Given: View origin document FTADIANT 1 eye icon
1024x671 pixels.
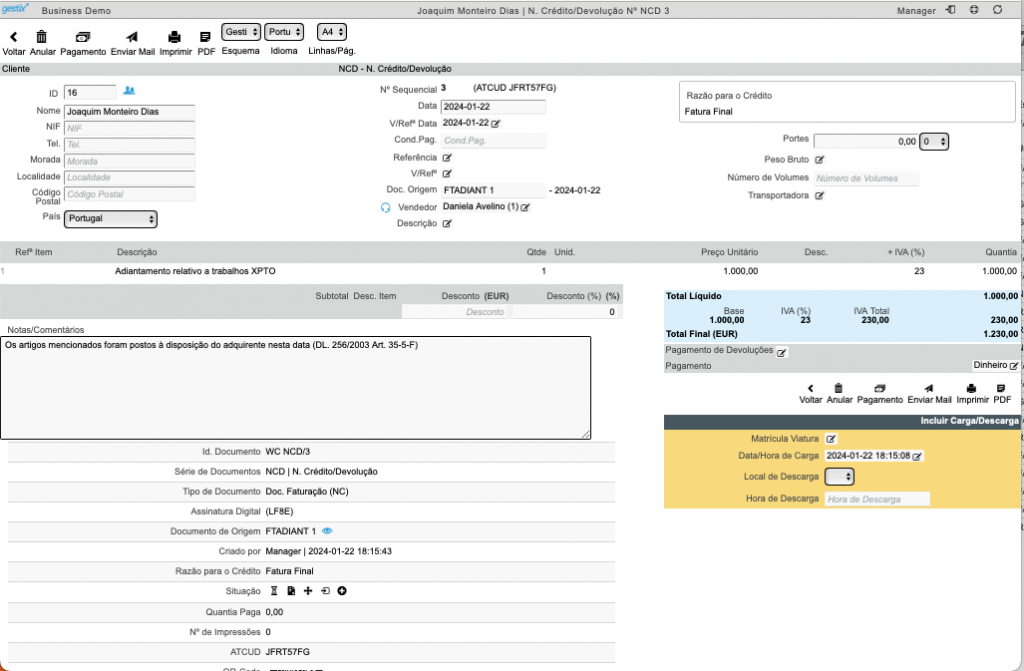Looking at the screenshot, I should coord(327,531).
